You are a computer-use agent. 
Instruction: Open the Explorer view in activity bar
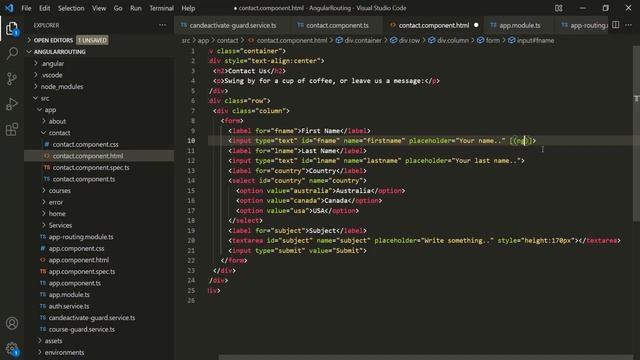[x=12, y=29]
